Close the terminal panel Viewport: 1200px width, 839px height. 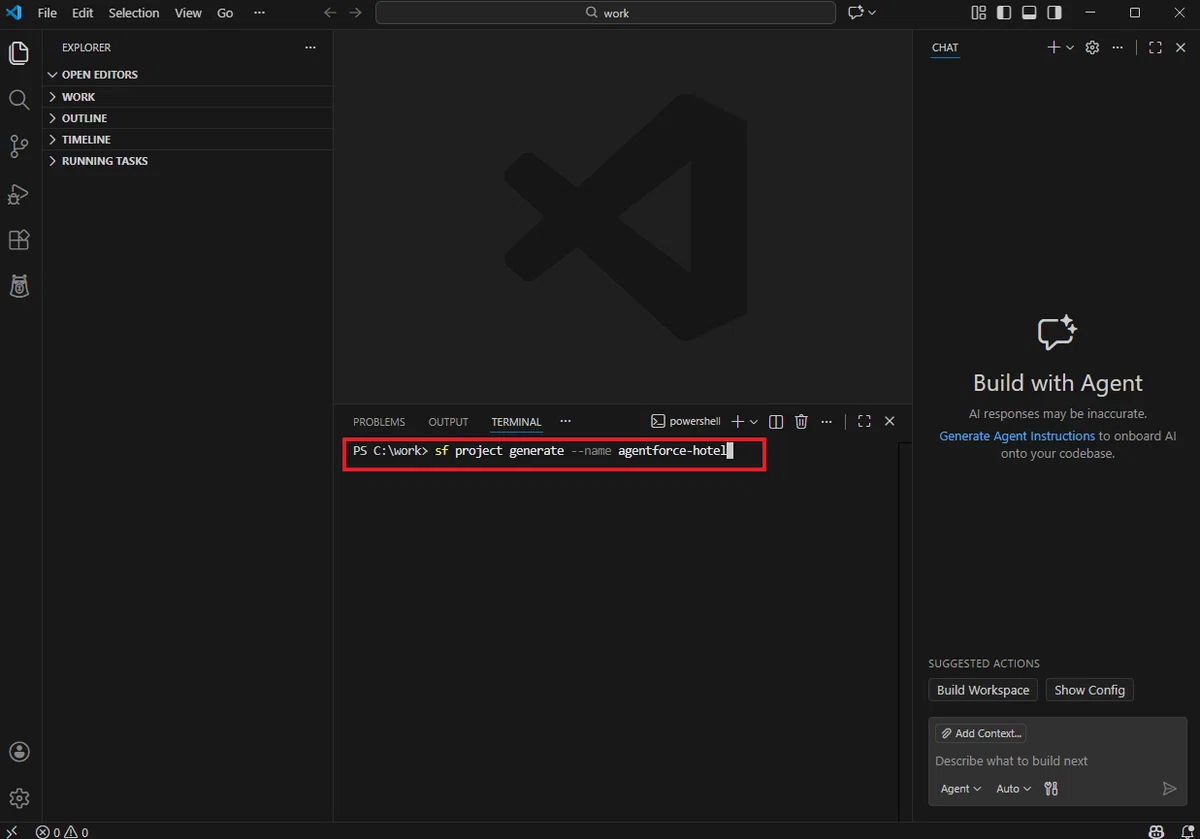pyautogui.click(x=889, y=422)
